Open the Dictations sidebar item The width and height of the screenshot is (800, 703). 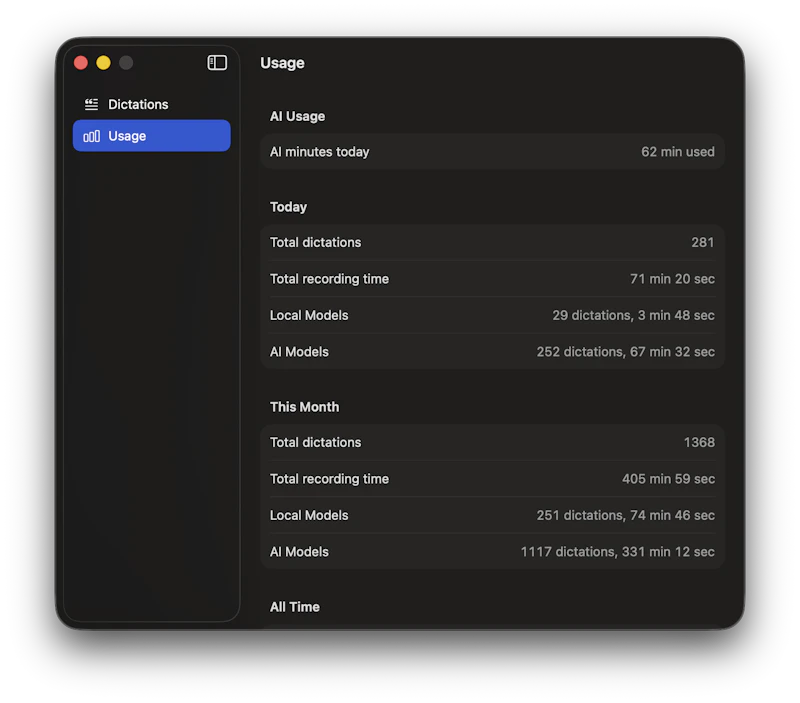[152, 105]
